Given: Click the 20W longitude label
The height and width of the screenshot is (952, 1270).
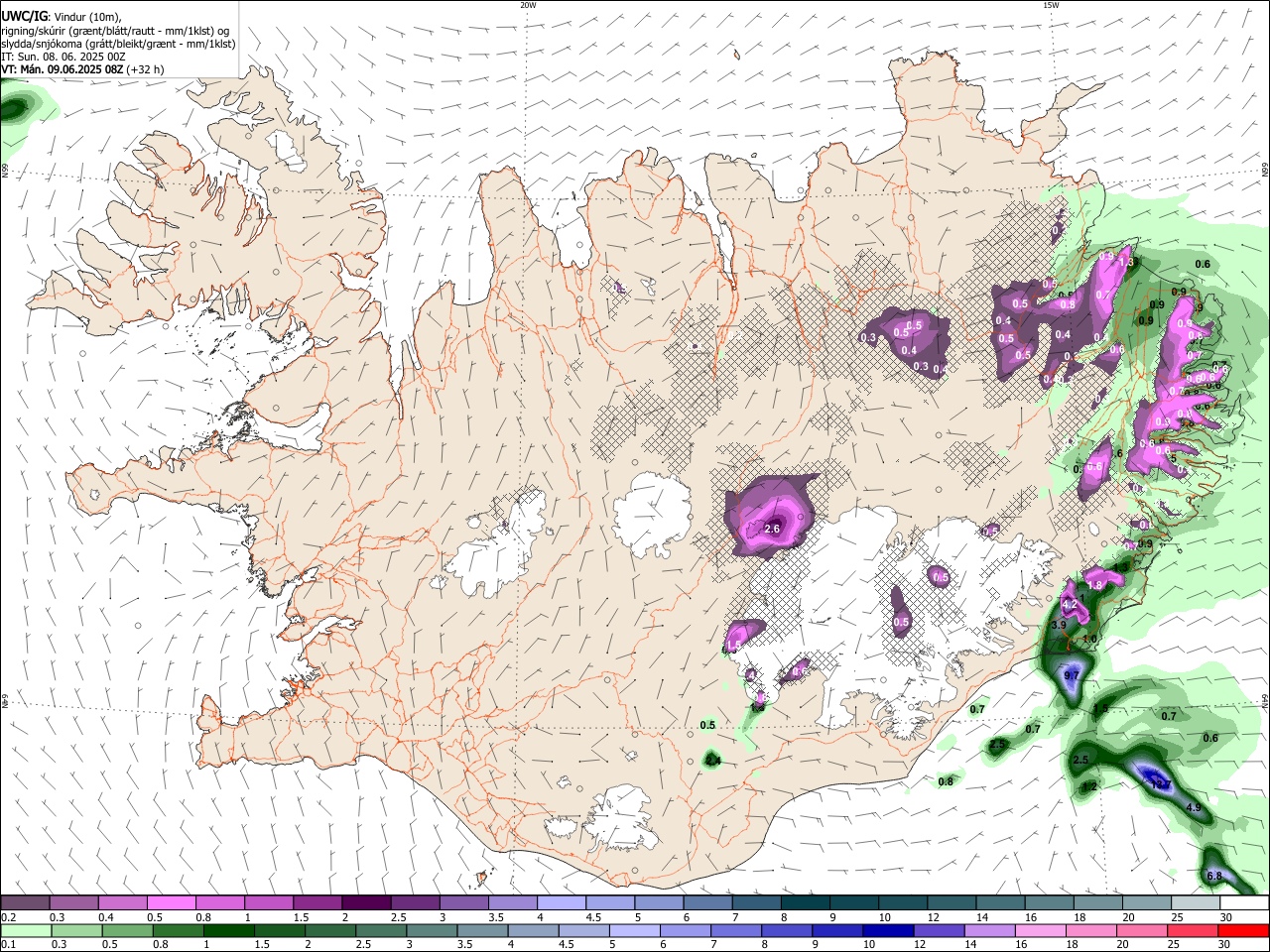Looking at the screenshot, I should [x=529, y=5].
